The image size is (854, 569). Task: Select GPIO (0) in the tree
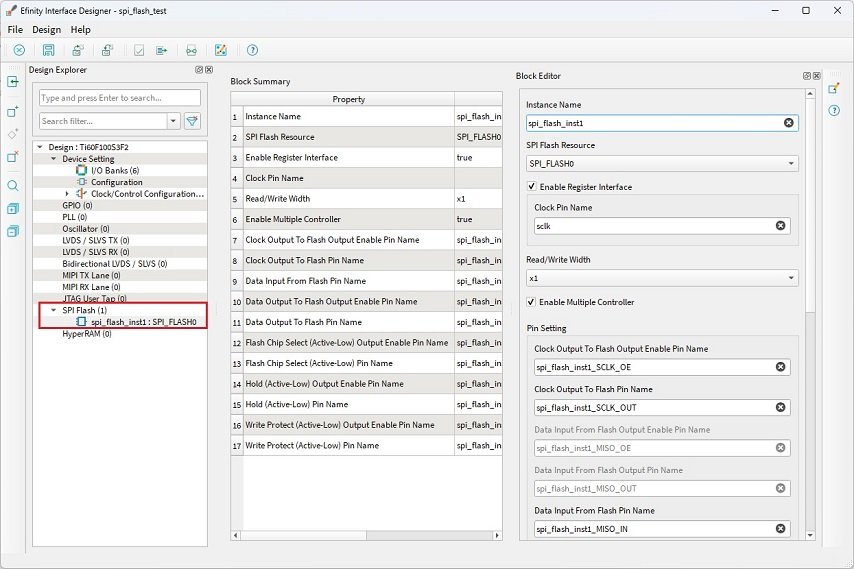(x=77, y=205)
